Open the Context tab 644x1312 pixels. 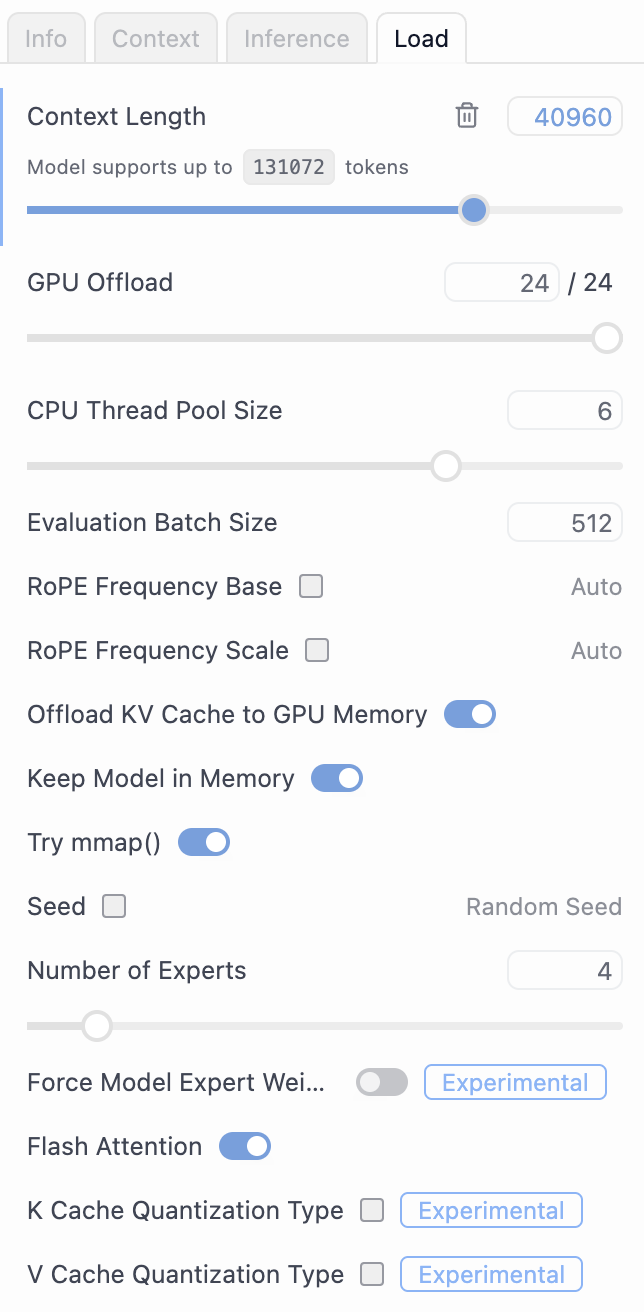point(156,39)
